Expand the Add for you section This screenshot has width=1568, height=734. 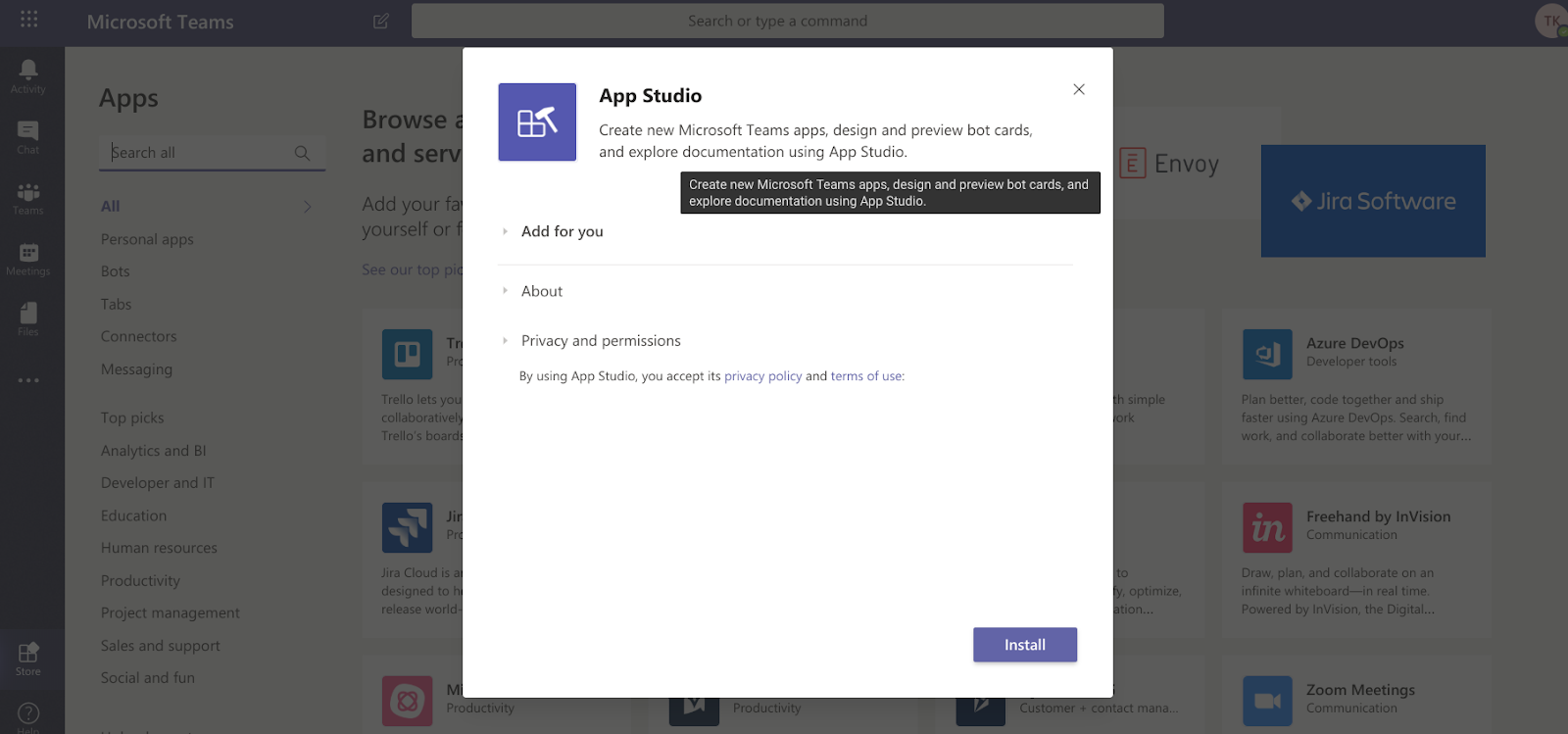(x=562, y=231)
